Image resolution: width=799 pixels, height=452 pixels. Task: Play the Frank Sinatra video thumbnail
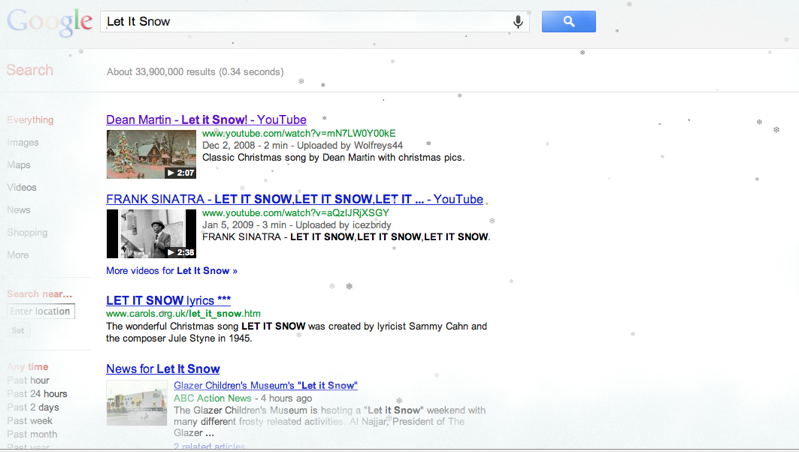coord(151,233)
